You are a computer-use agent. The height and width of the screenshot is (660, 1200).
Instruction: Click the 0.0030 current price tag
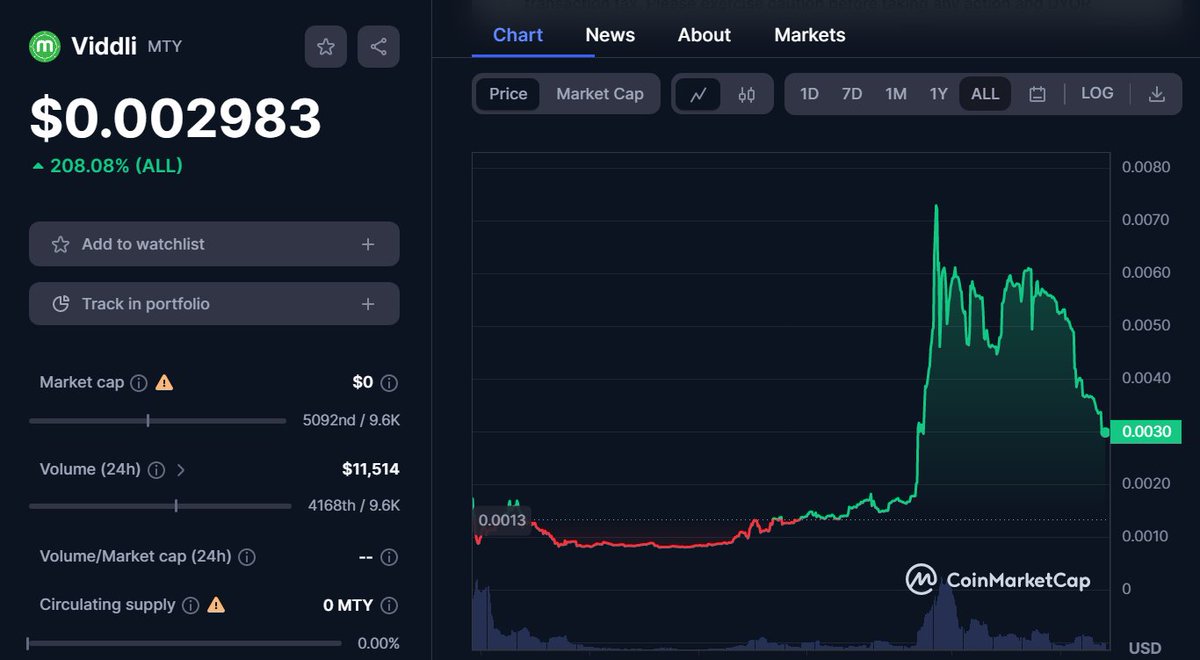click(x=1147, y=432)
